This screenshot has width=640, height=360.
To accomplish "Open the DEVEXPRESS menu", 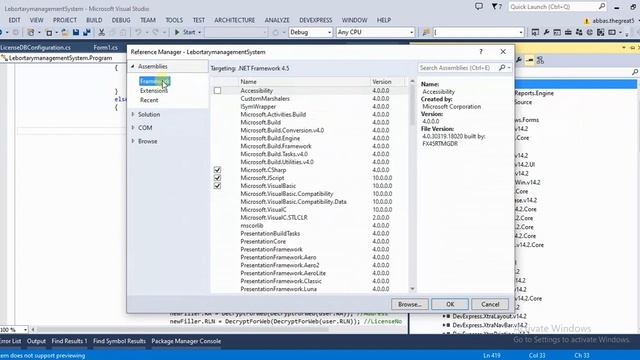I will point(316,20).
